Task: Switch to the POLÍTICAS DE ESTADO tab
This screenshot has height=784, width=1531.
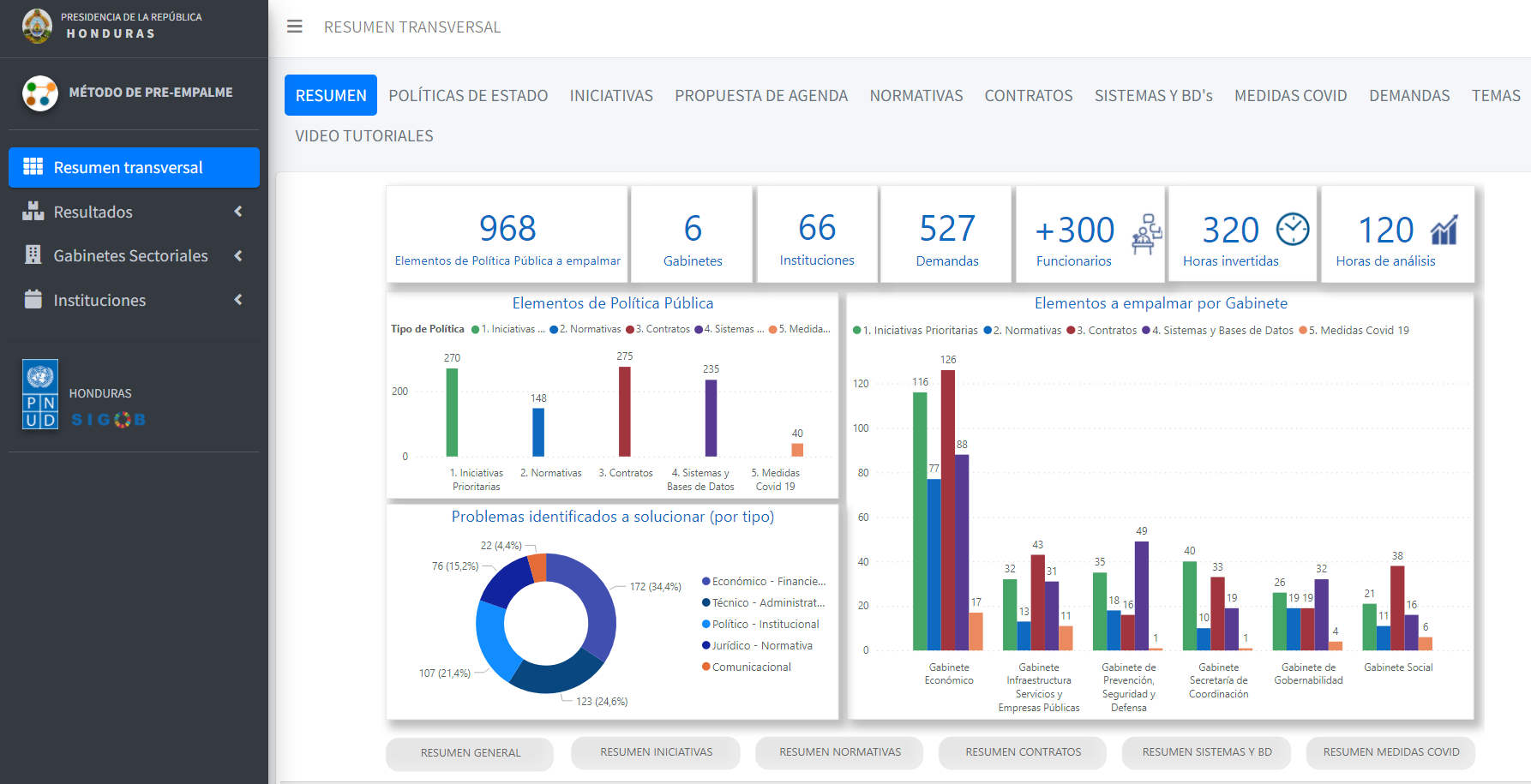Action: tap(468, 95)
